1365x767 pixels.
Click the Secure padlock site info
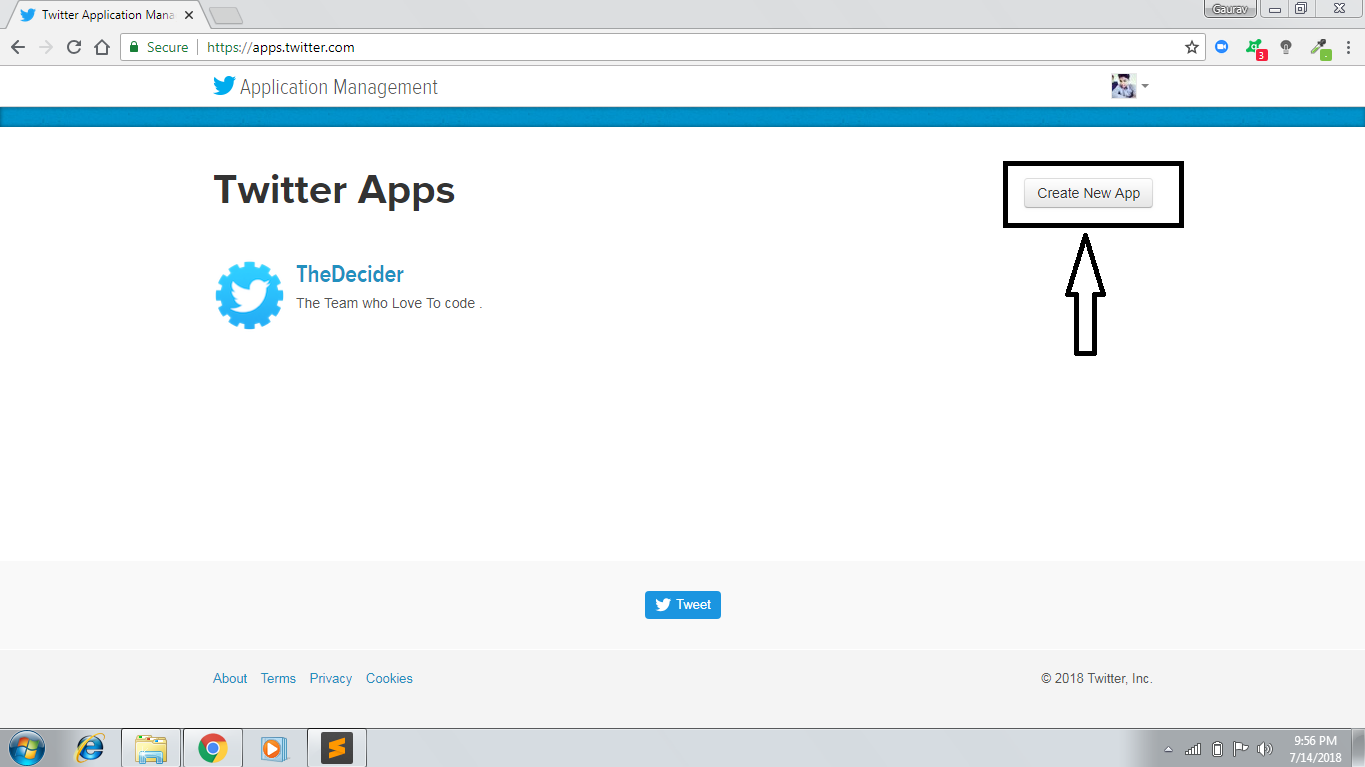(159, 47)
